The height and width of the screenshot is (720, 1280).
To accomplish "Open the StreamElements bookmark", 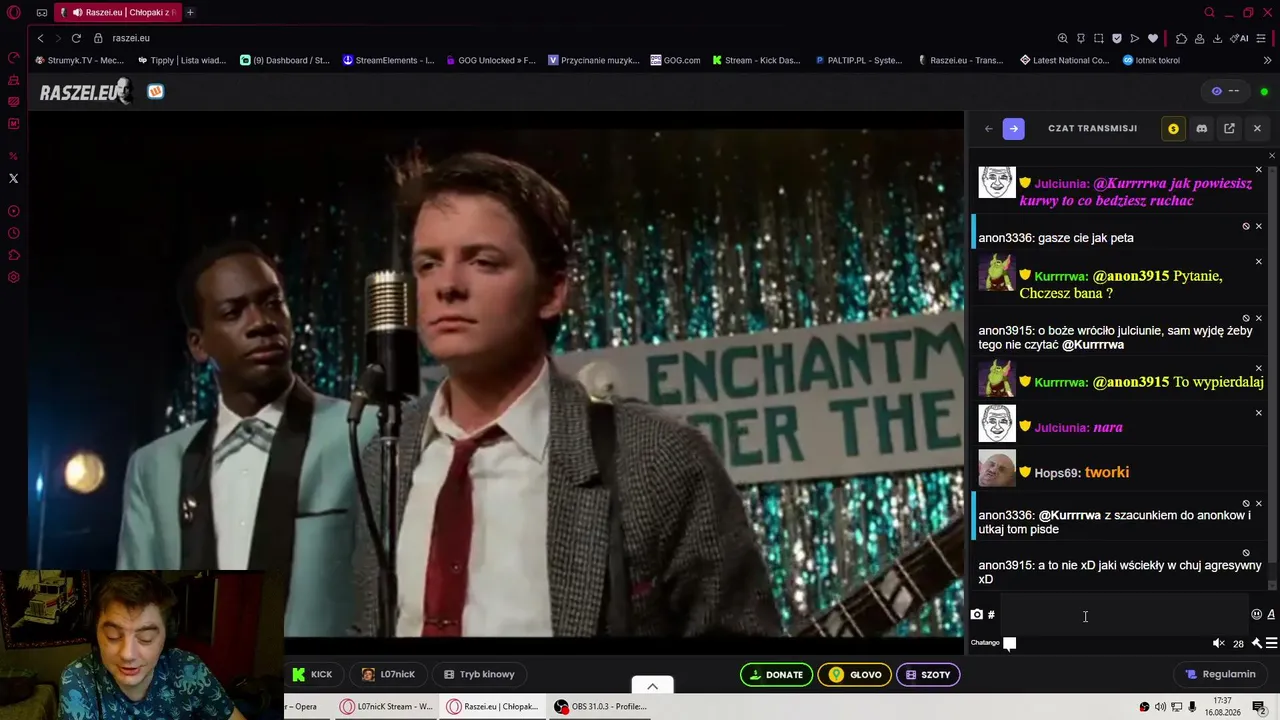I will click(x=388, y=60).
